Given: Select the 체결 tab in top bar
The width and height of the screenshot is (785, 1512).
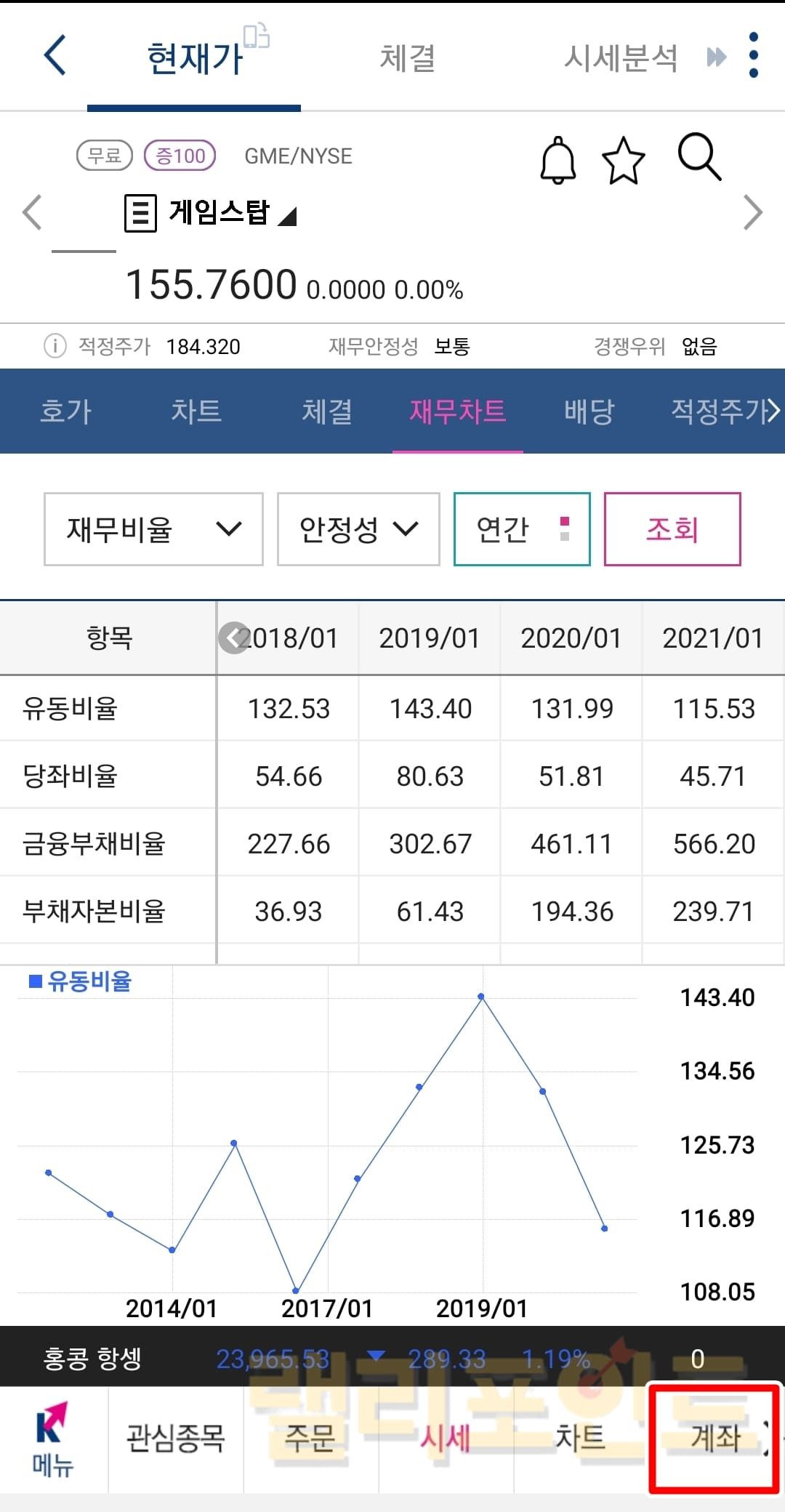Looking at the screenshot, I should pos(407,58).
